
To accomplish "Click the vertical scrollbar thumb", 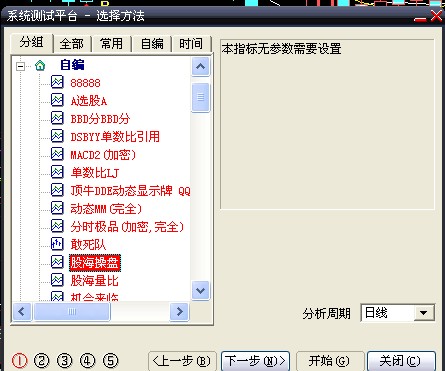I will click(x=201, y=97).
